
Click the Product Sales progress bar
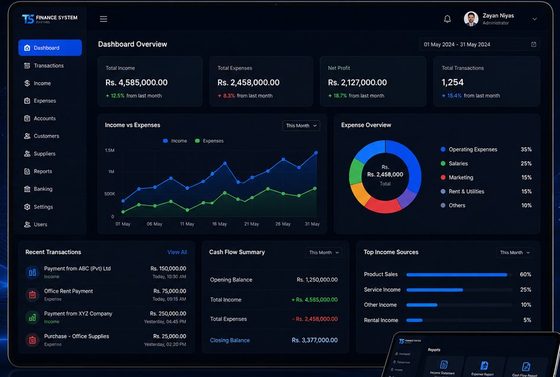click(459, 275)
